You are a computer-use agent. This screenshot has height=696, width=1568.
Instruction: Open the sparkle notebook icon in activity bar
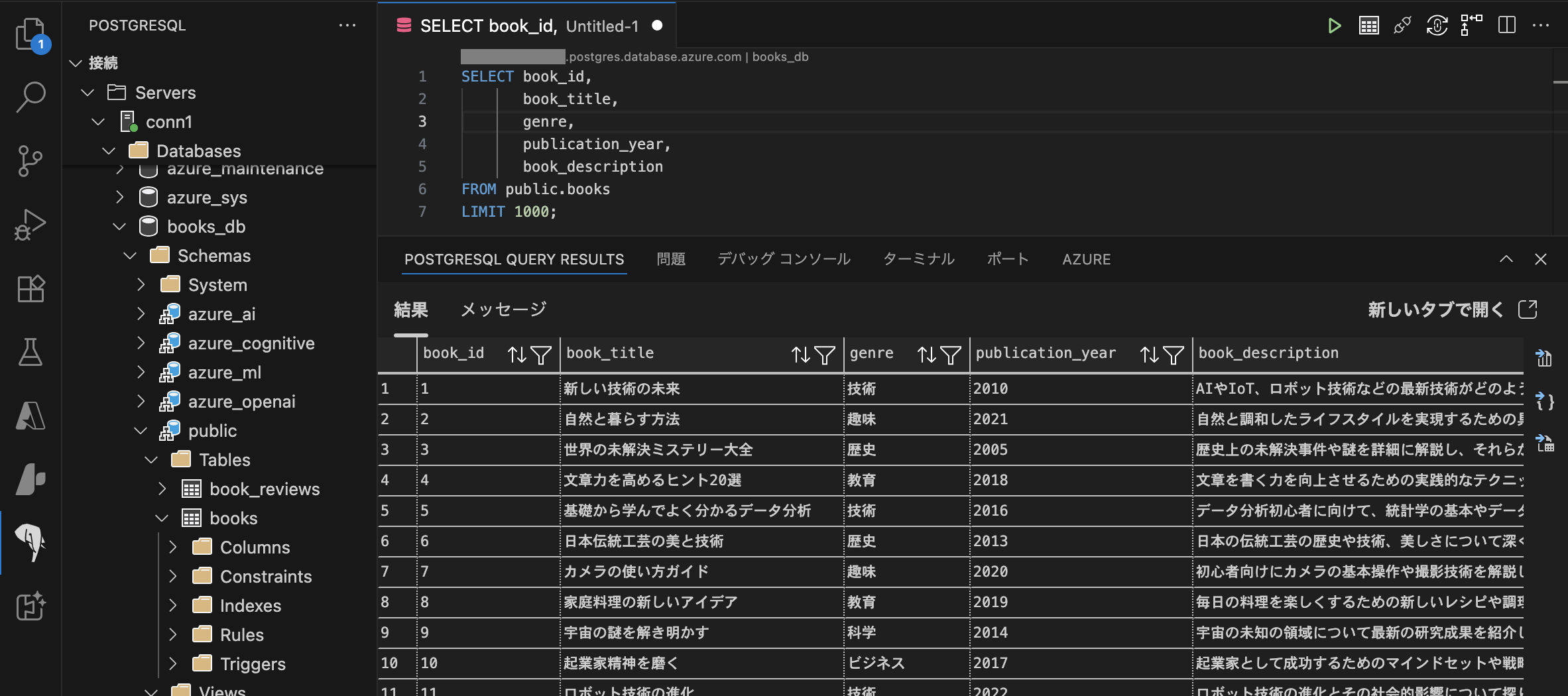30,606
